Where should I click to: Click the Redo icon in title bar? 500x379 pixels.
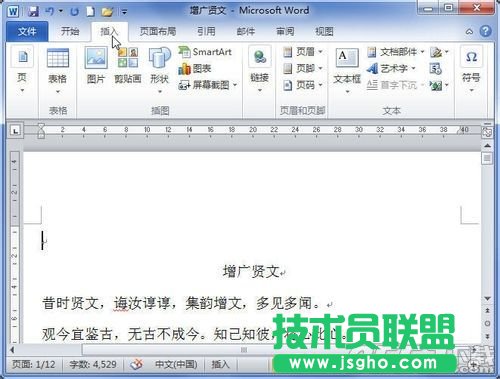[x=74, y=12]
